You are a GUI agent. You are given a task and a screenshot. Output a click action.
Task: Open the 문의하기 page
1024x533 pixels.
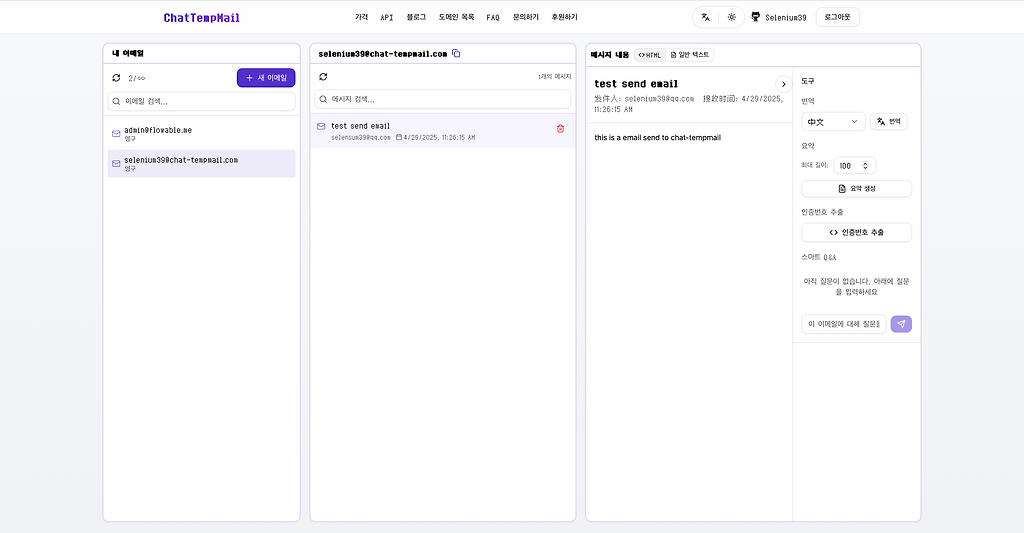526,17
